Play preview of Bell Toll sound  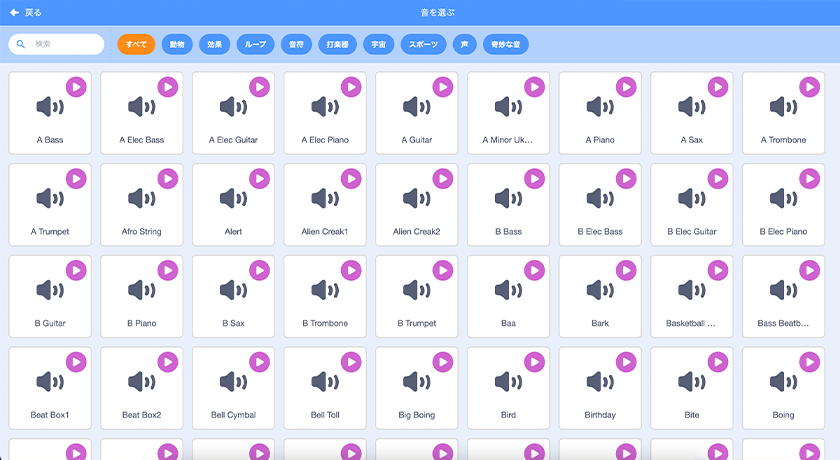pyautogui.click(x=351, y=362)
